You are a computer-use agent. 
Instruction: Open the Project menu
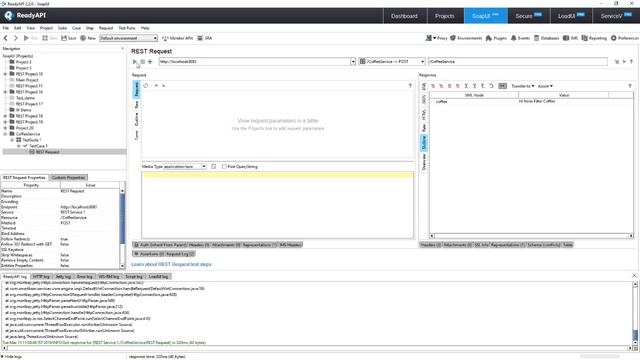click(46, 28)
